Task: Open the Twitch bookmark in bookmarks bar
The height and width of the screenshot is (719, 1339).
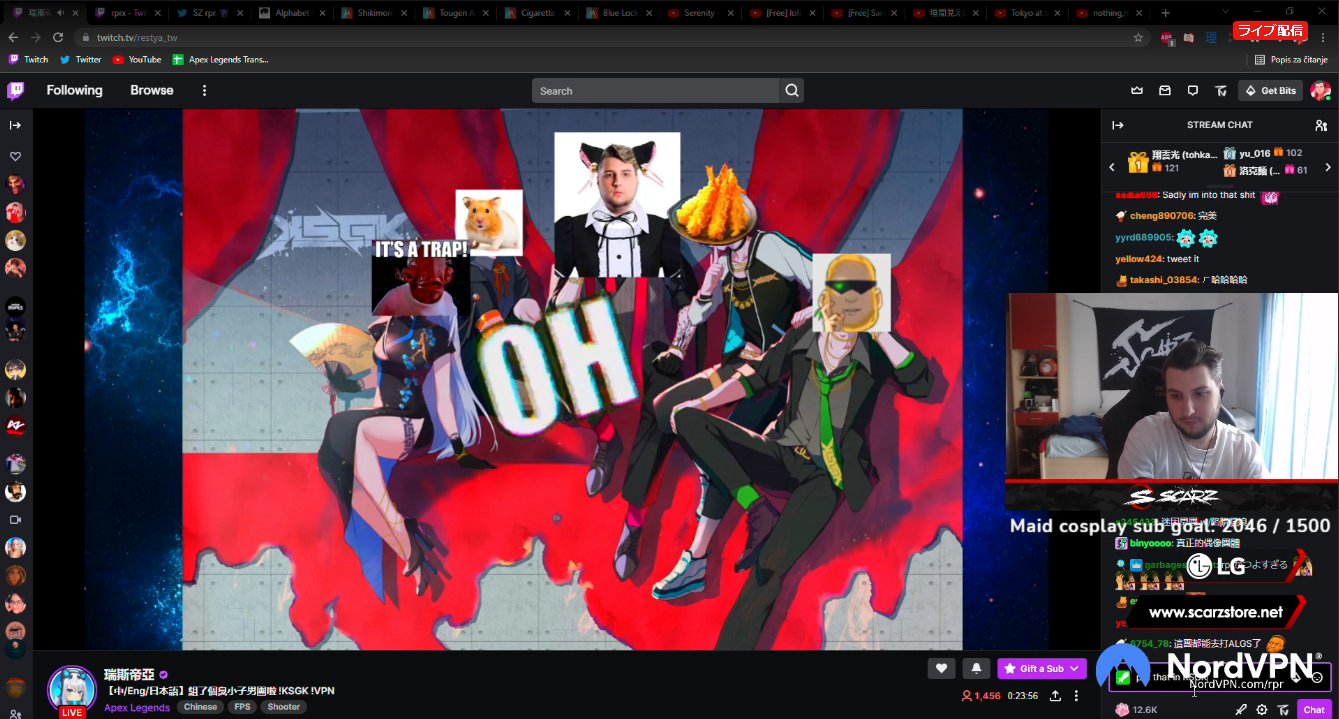Action: click(28, 59)
